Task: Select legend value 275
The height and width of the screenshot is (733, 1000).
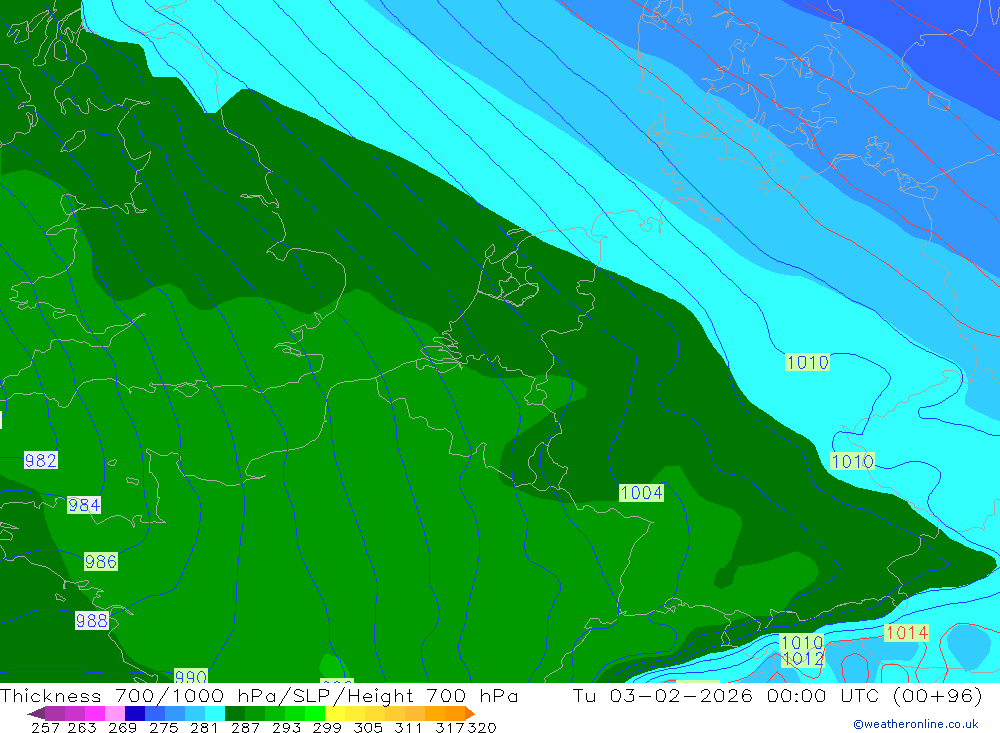Action: click(x=163, y=728)
